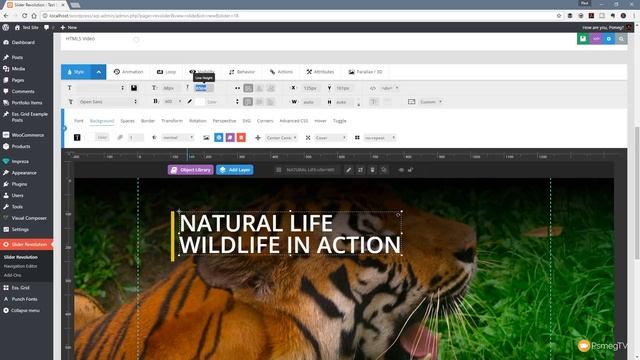Open the Parallax / 3D tab
The height and width of the screenshot is (360, 640).
coord(365,72)
